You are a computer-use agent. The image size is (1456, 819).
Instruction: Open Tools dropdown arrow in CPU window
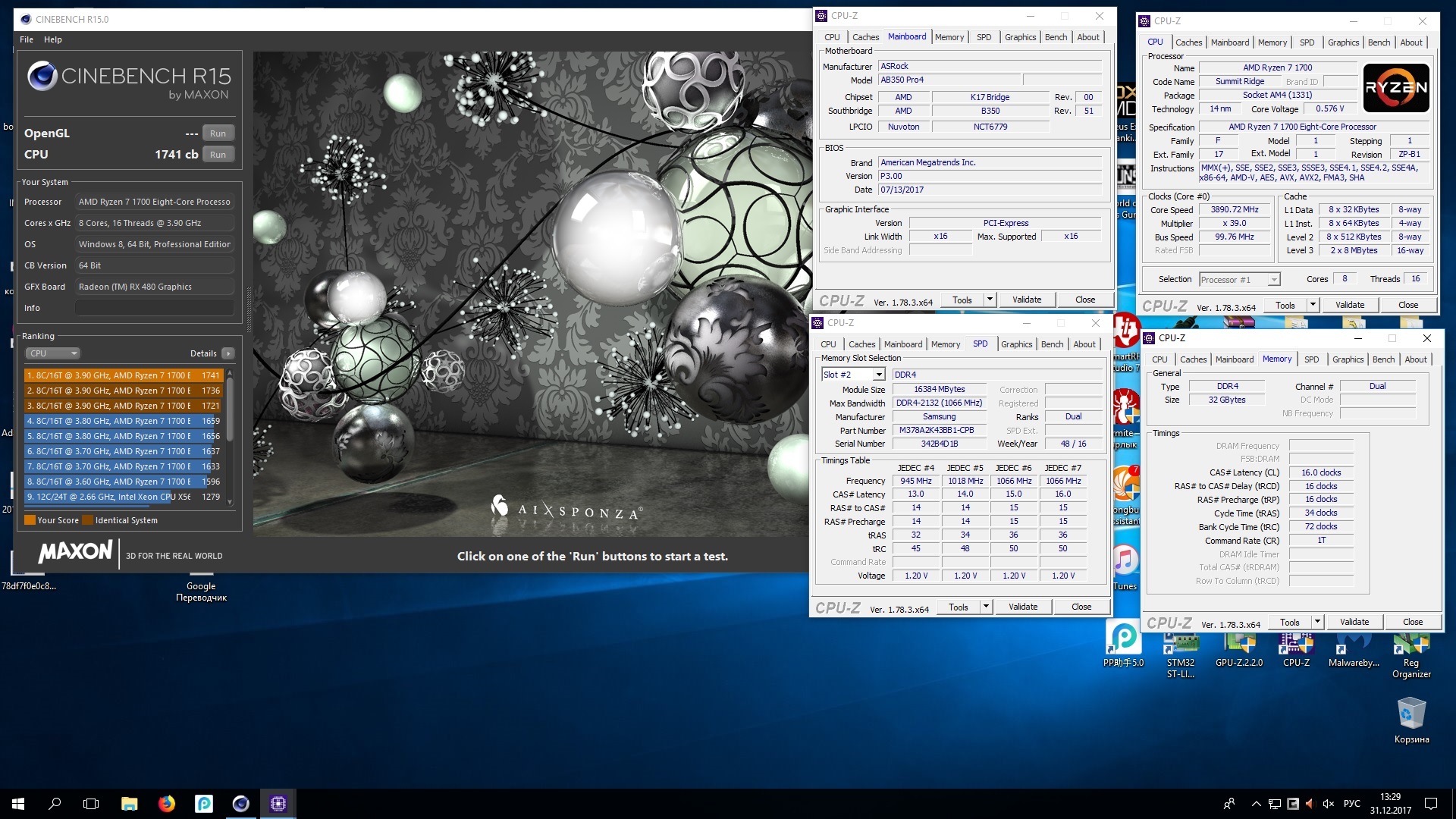click(1313, 305)
